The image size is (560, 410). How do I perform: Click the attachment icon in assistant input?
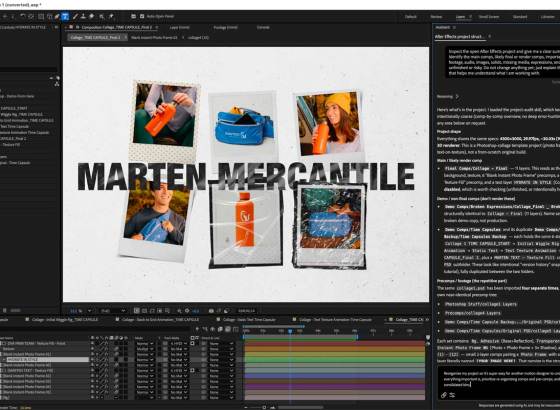(x=444, y=395)
